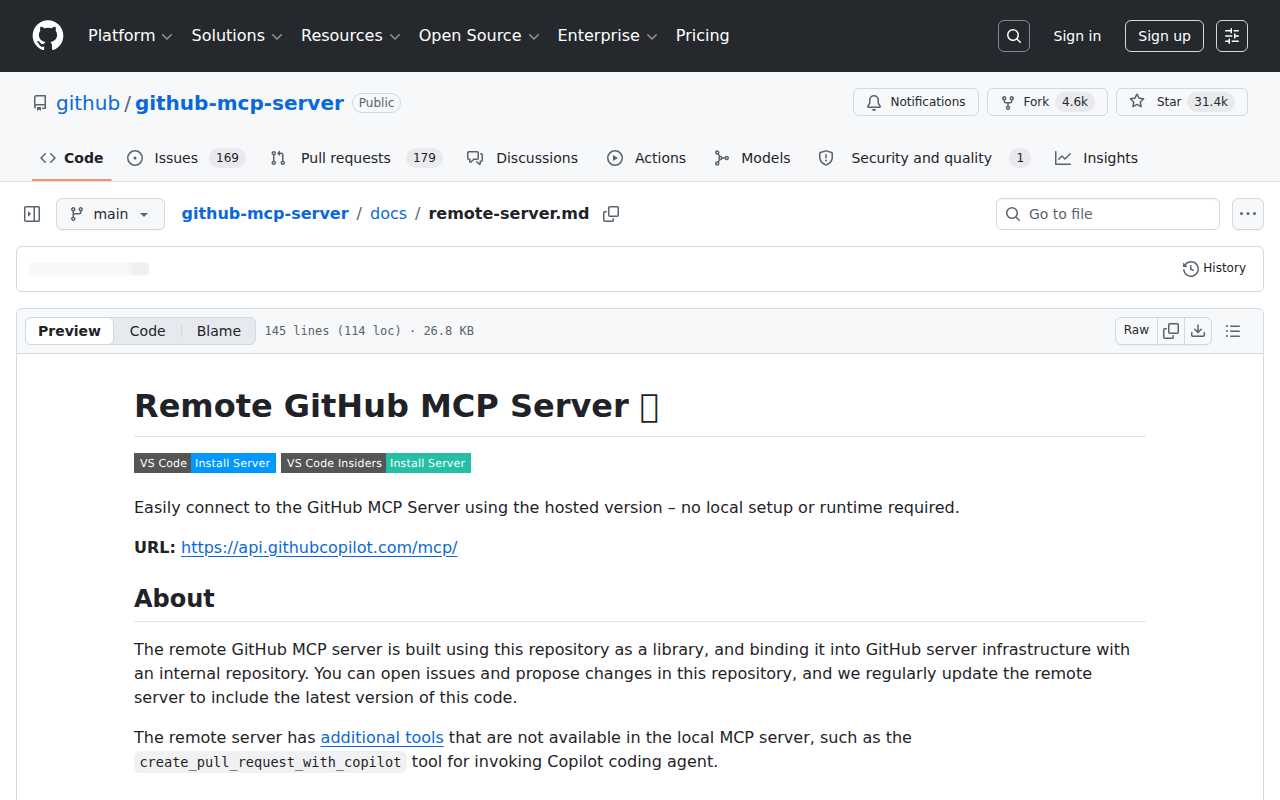Fork the repository
This screenshot has height=800, width=1280.
[1047, 102]
